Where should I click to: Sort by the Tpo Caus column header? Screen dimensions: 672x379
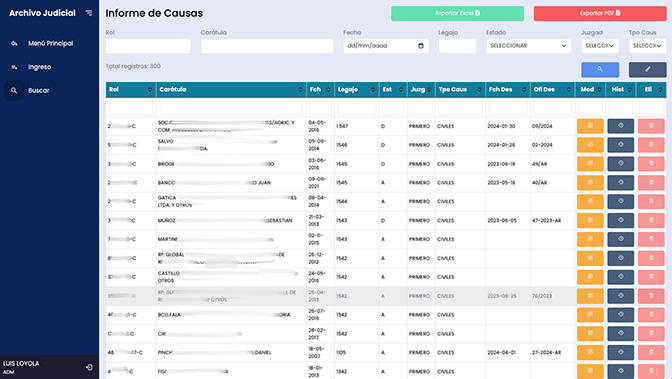click(x=460, y=90)
